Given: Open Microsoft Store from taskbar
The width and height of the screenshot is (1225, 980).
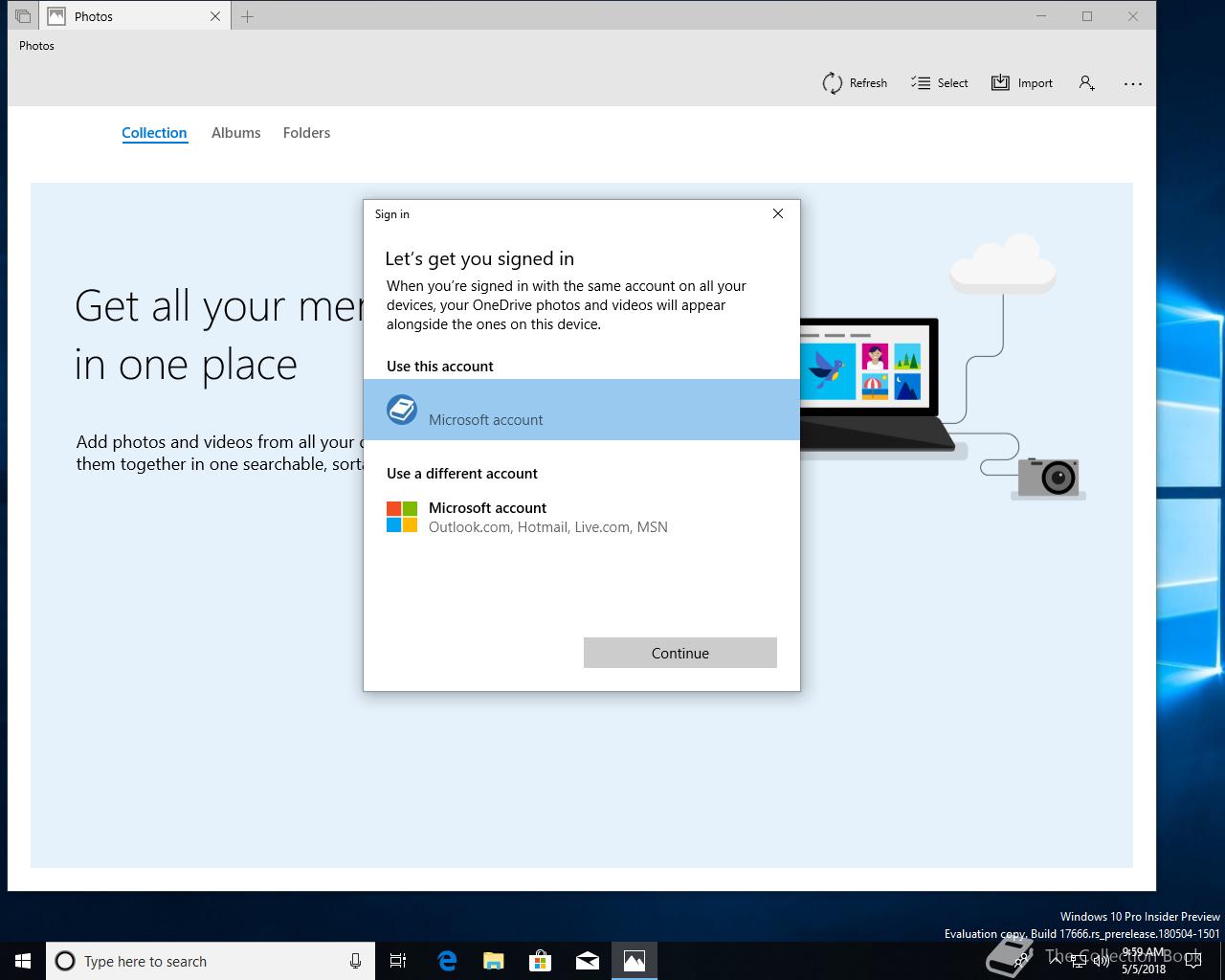Looking at the screenshot, I should coord(541,961).
